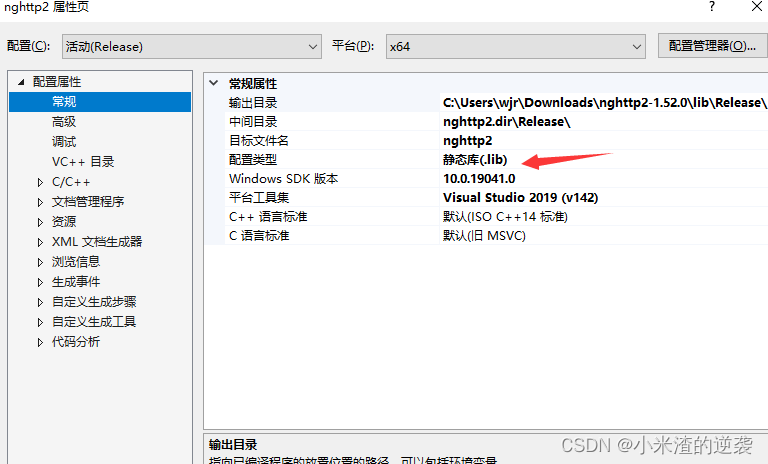This screenshot has width=768, height=464.
Task: Expand the 浏览信息 node arrow
Action: [40, 262]
